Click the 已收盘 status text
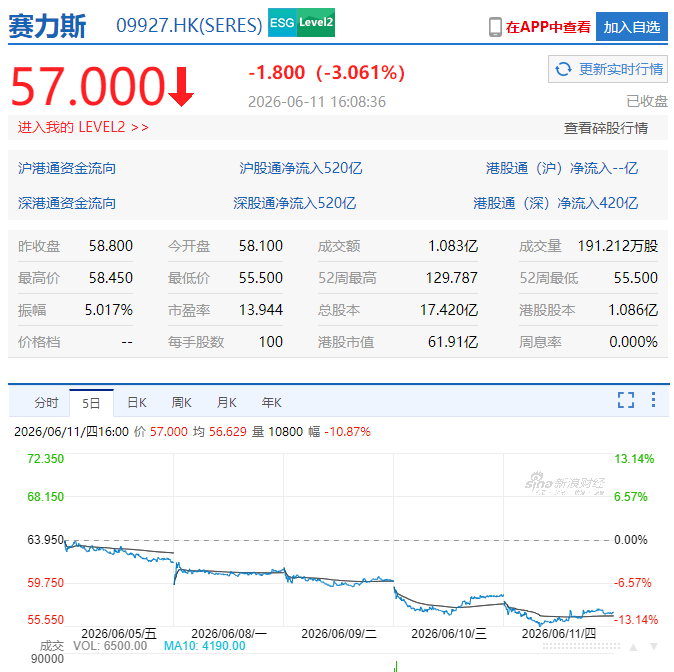Screen dimensions: 674x672 point(647,101)
